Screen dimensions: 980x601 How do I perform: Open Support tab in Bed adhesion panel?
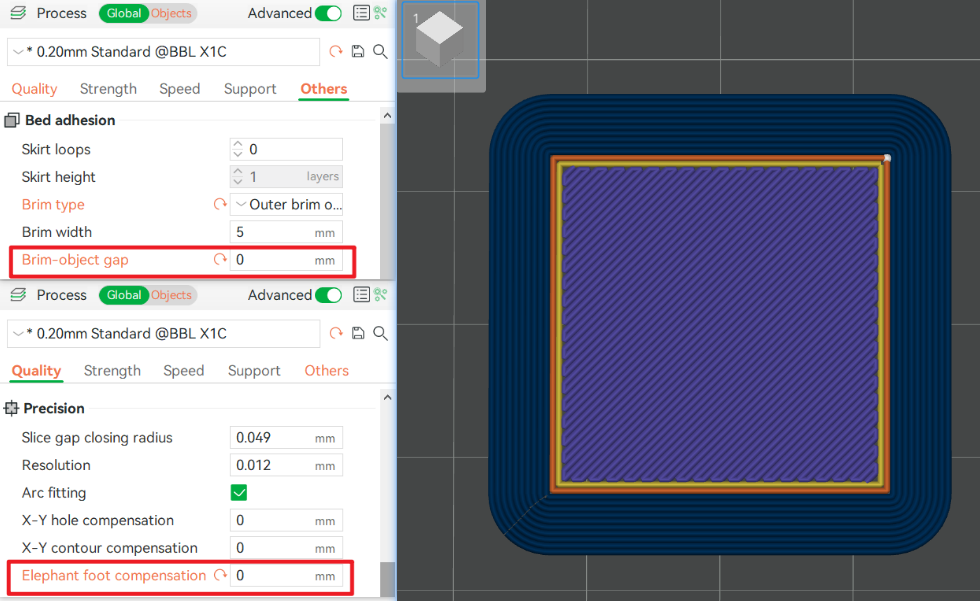point(250,89)
